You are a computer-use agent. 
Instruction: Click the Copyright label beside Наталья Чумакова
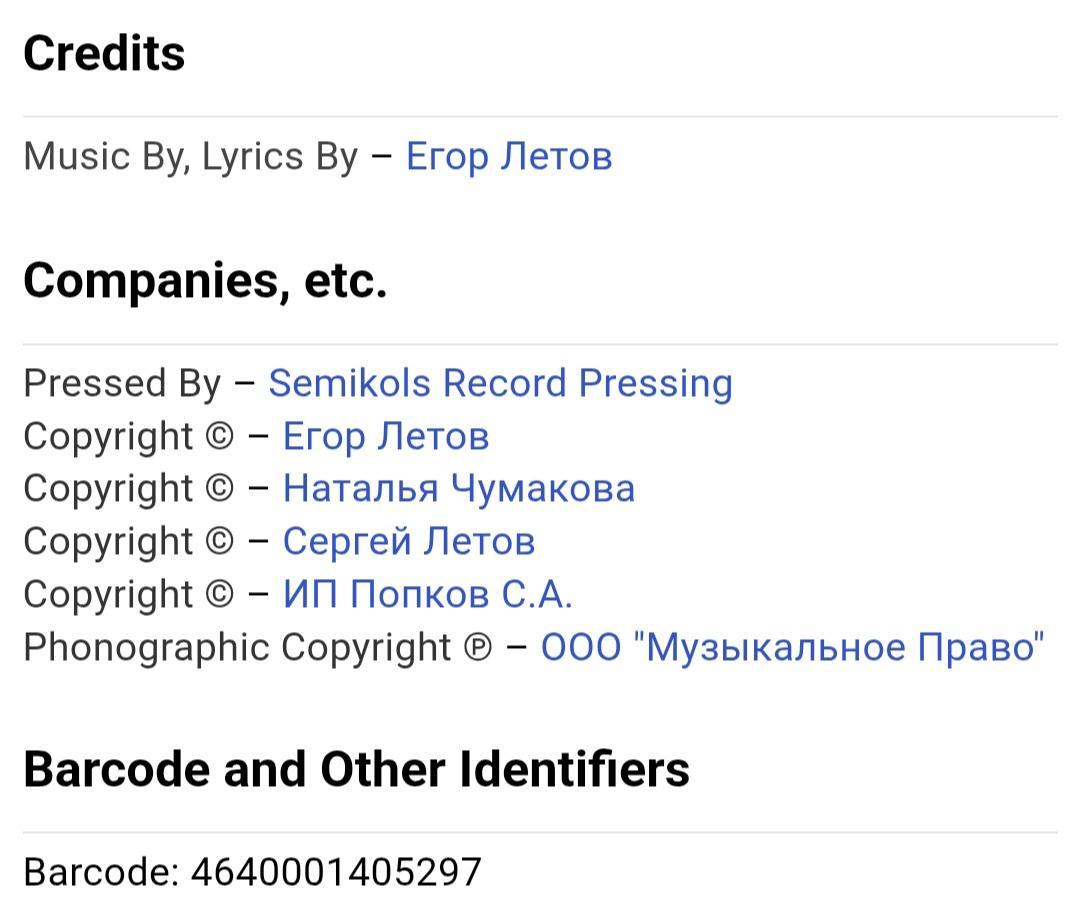tap(108, 488)
